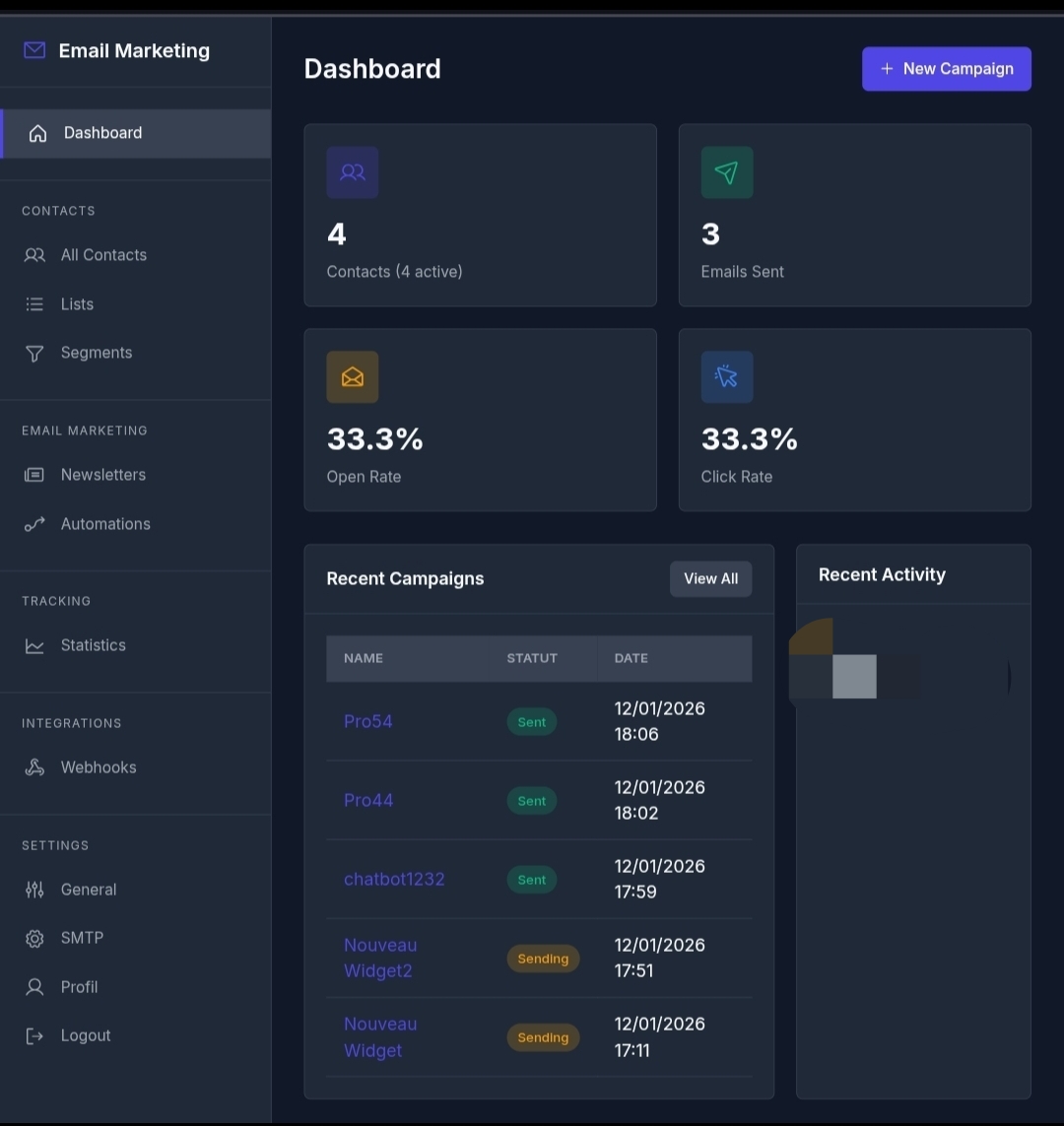Click the cursor Click Rate icon
Screen dimensions: 1064x1126
pyautogui.click(x=726, y=377)
